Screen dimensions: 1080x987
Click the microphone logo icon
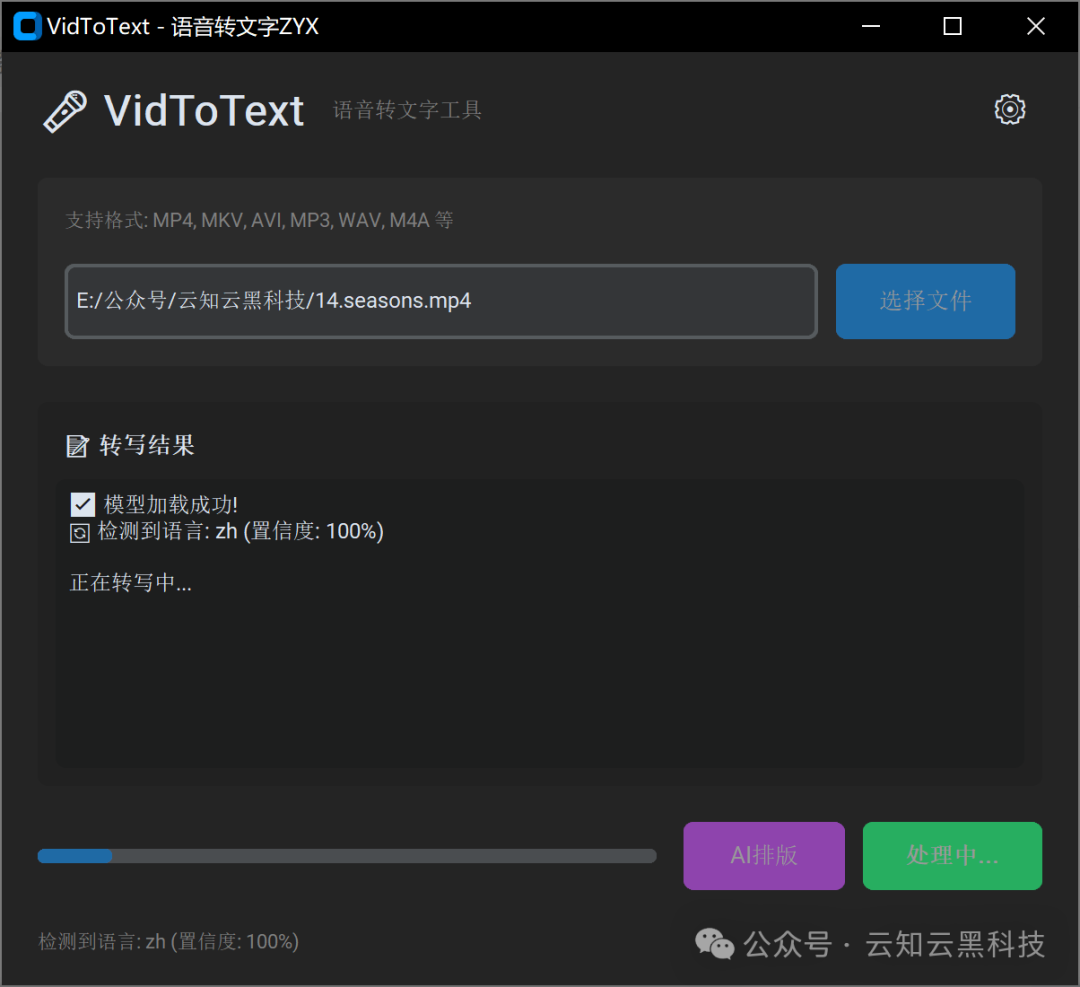(x=65, y=112)
